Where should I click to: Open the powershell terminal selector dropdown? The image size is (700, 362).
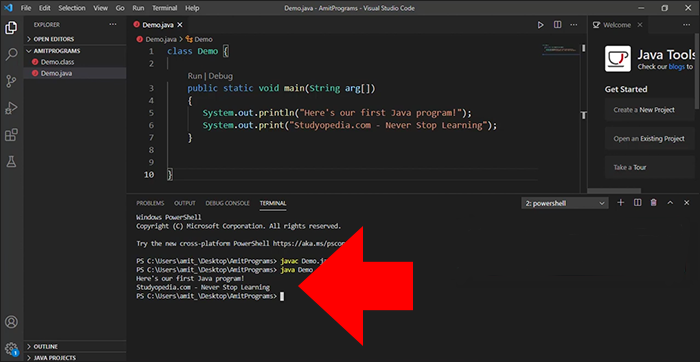click(565, 203)
